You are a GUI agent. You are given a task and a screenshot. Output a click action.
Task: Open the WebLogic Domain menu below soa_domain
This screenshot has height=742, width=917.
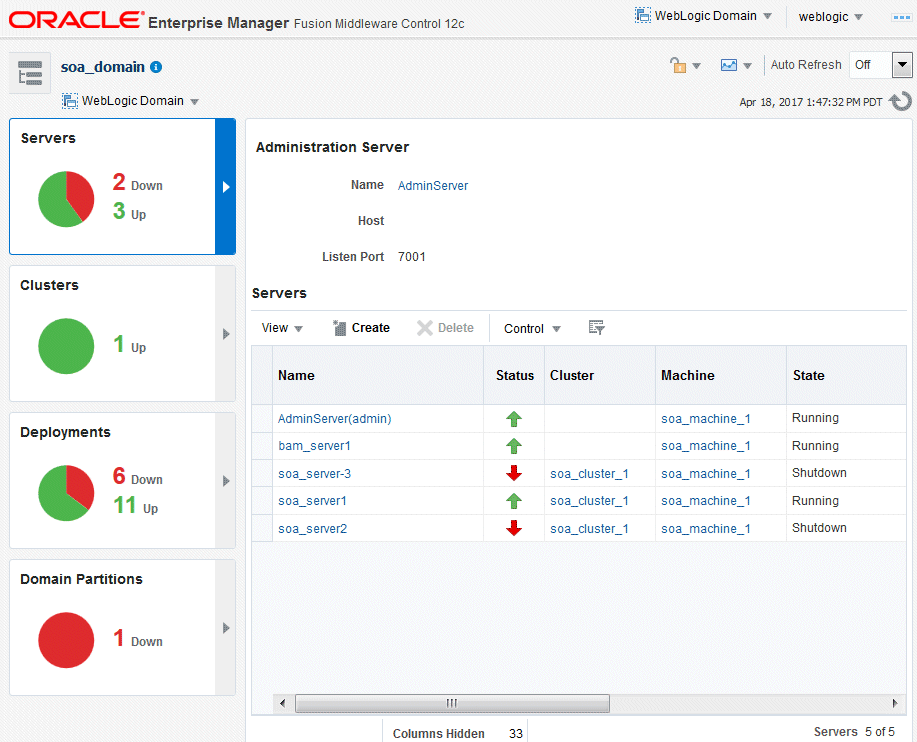point(131,101)
